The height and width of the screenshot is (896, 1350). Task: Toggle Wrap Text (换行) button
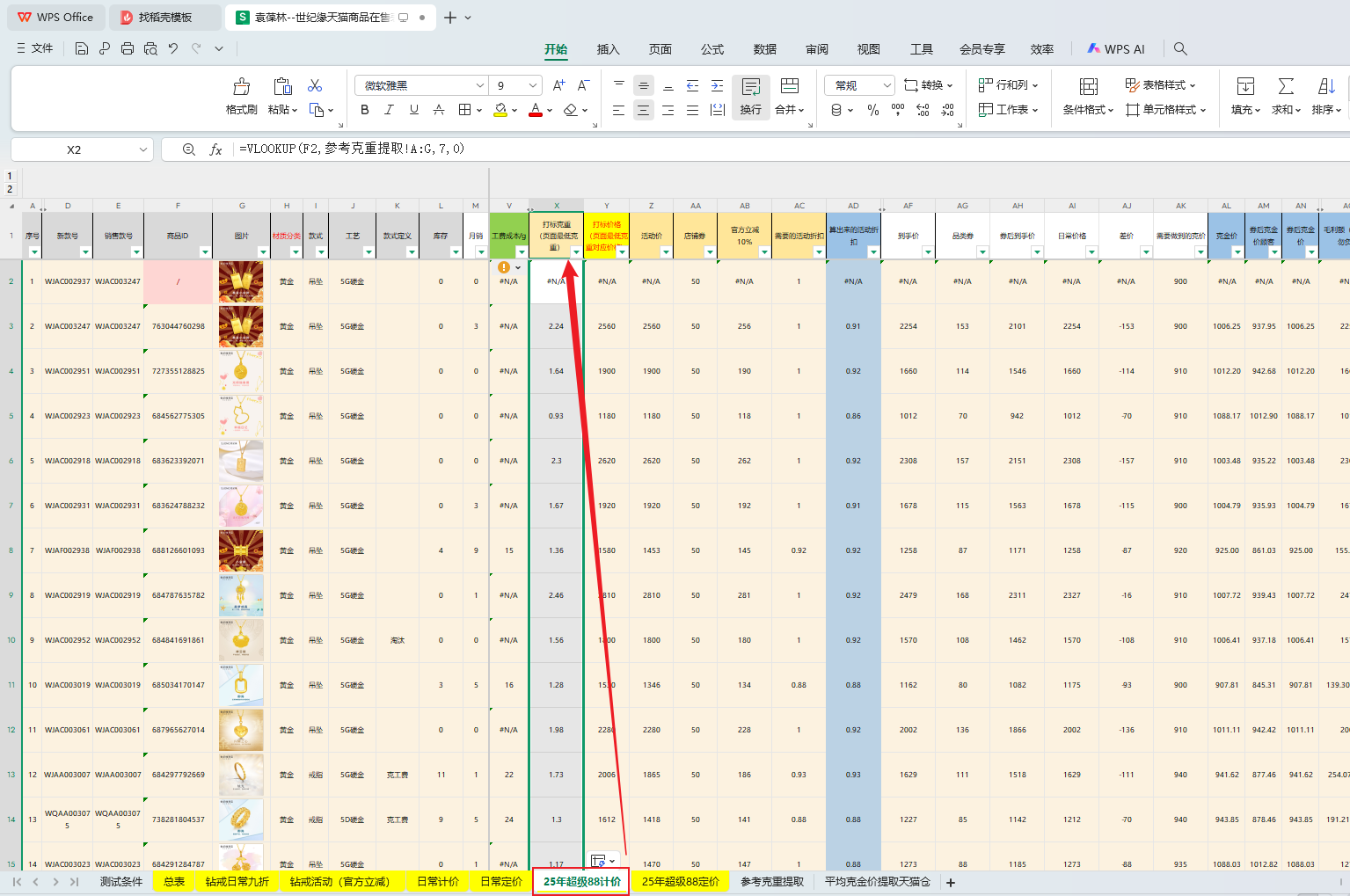pos(750,95)
